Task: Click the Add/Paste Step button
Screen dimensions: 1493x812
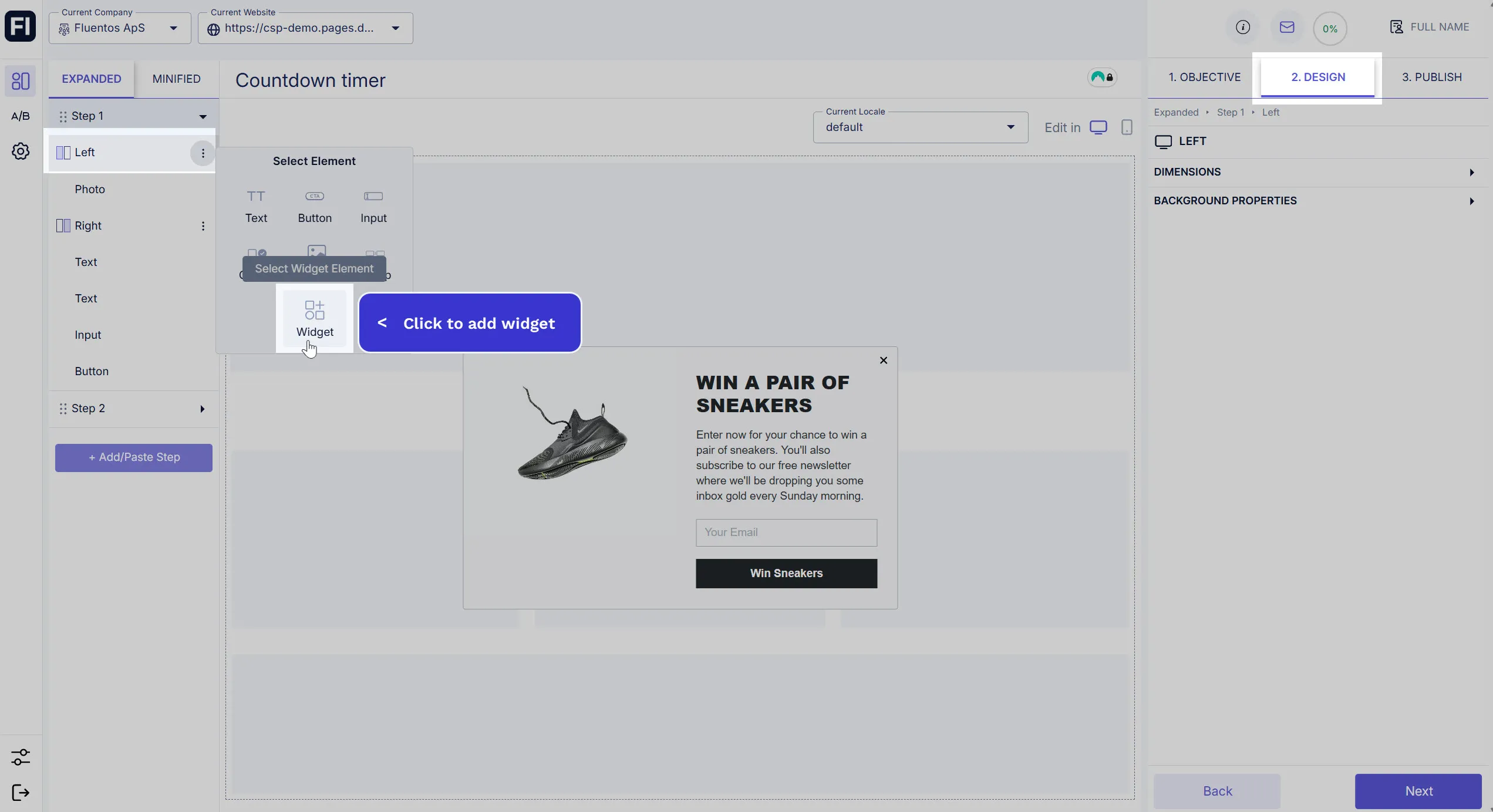Action: click(x=133, y=457)
